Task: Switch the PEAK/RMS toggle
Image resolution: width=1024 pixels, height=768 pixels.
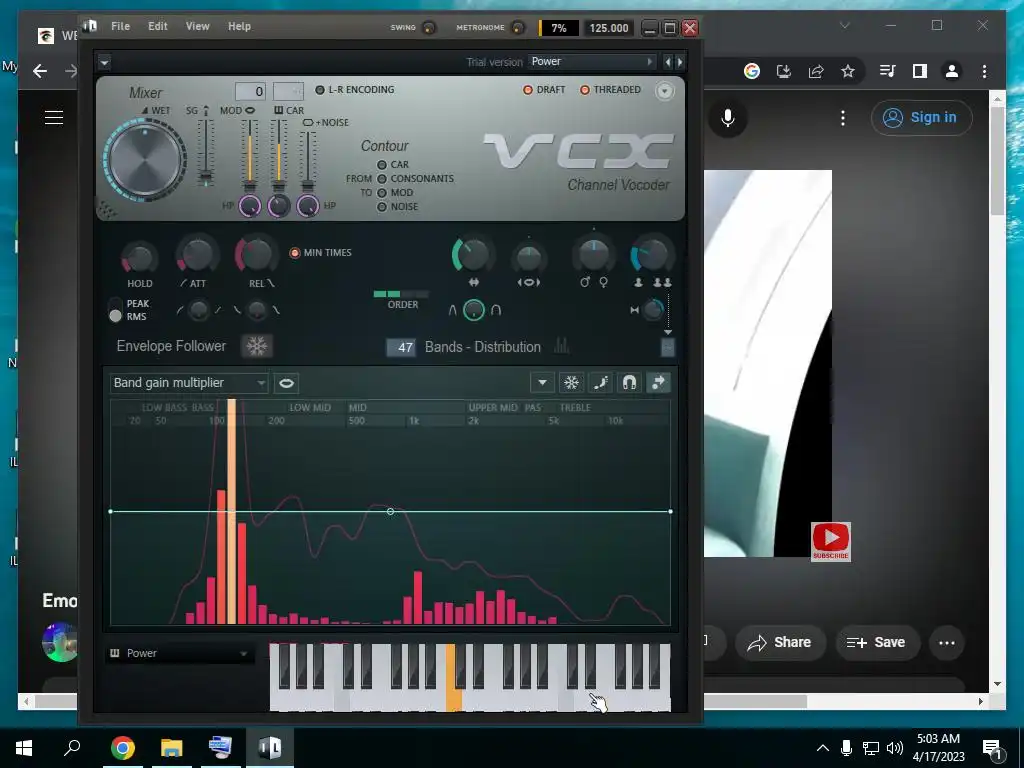Action: click(116, 310)
